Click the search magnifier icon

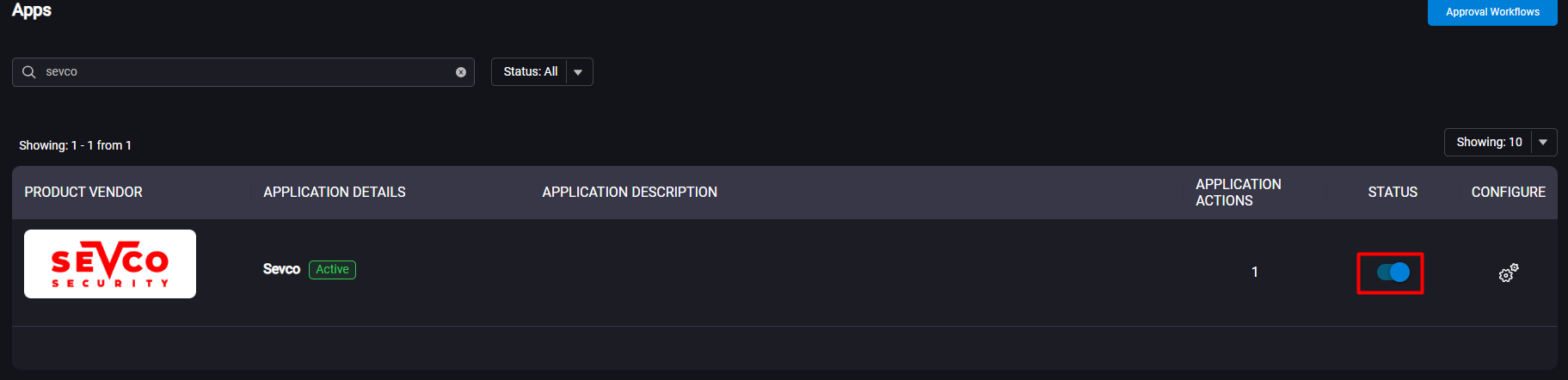point(28,72)
